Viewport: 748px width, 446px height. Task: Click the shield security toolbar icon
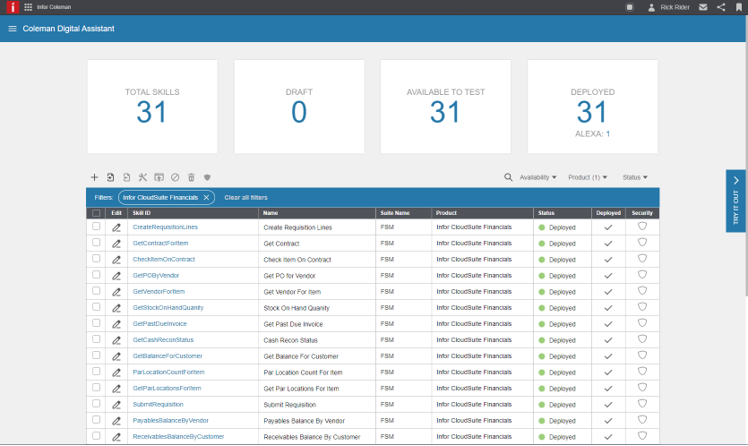tap(207, 177)
